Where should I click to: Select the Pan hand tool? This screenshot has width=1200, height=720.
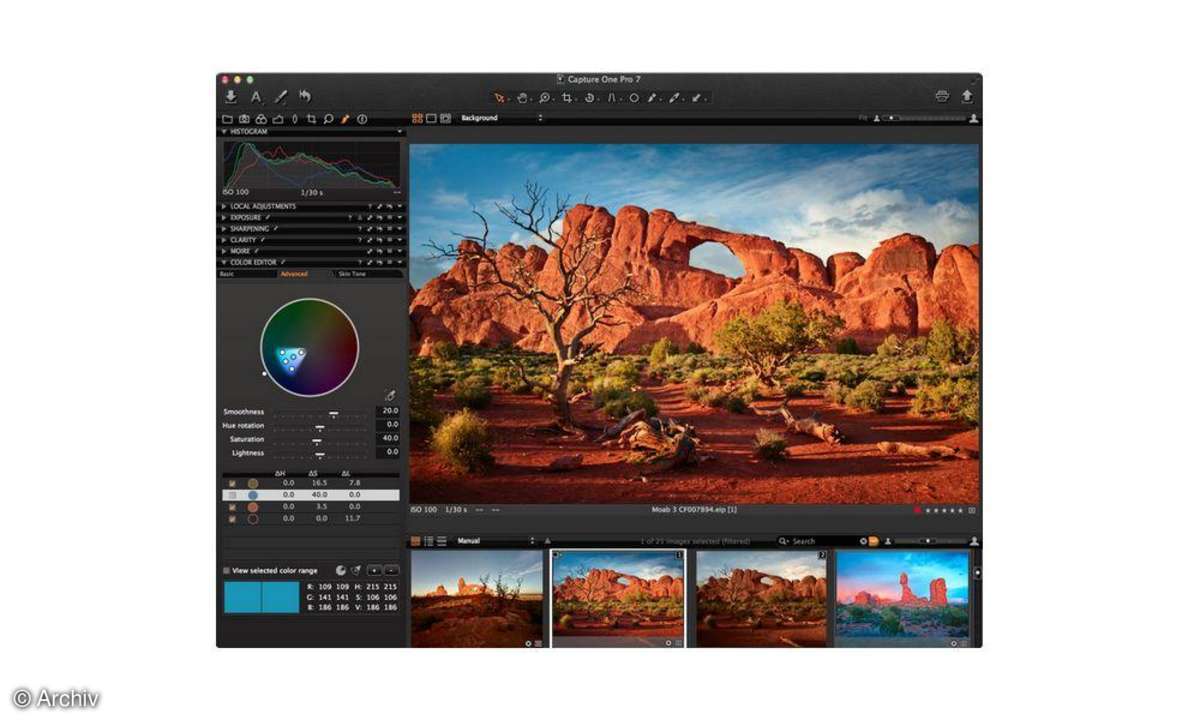(x=522, y=98)
